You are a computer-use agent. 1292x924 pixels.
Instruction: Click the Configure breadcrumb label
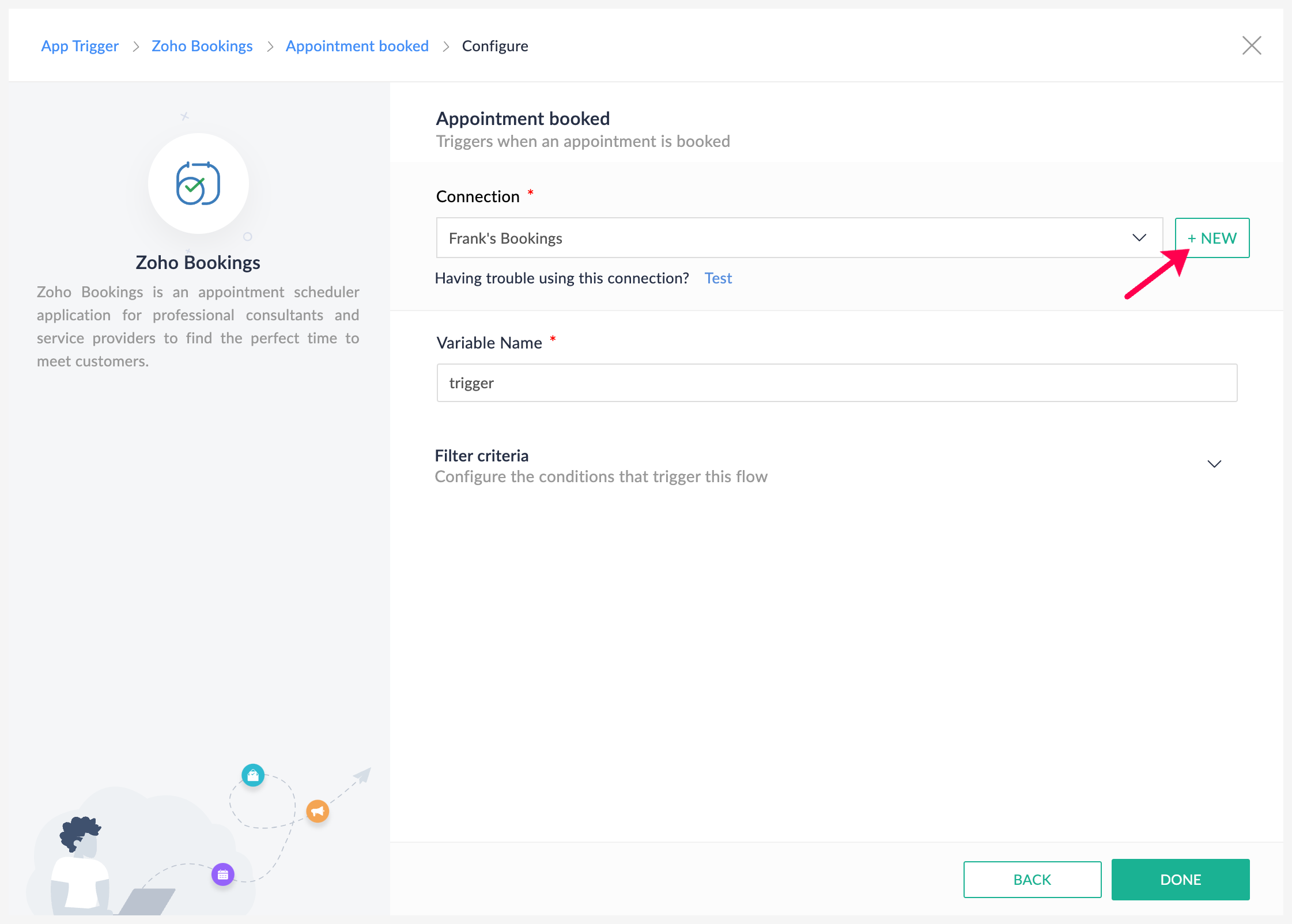click(x=494, y=46)
